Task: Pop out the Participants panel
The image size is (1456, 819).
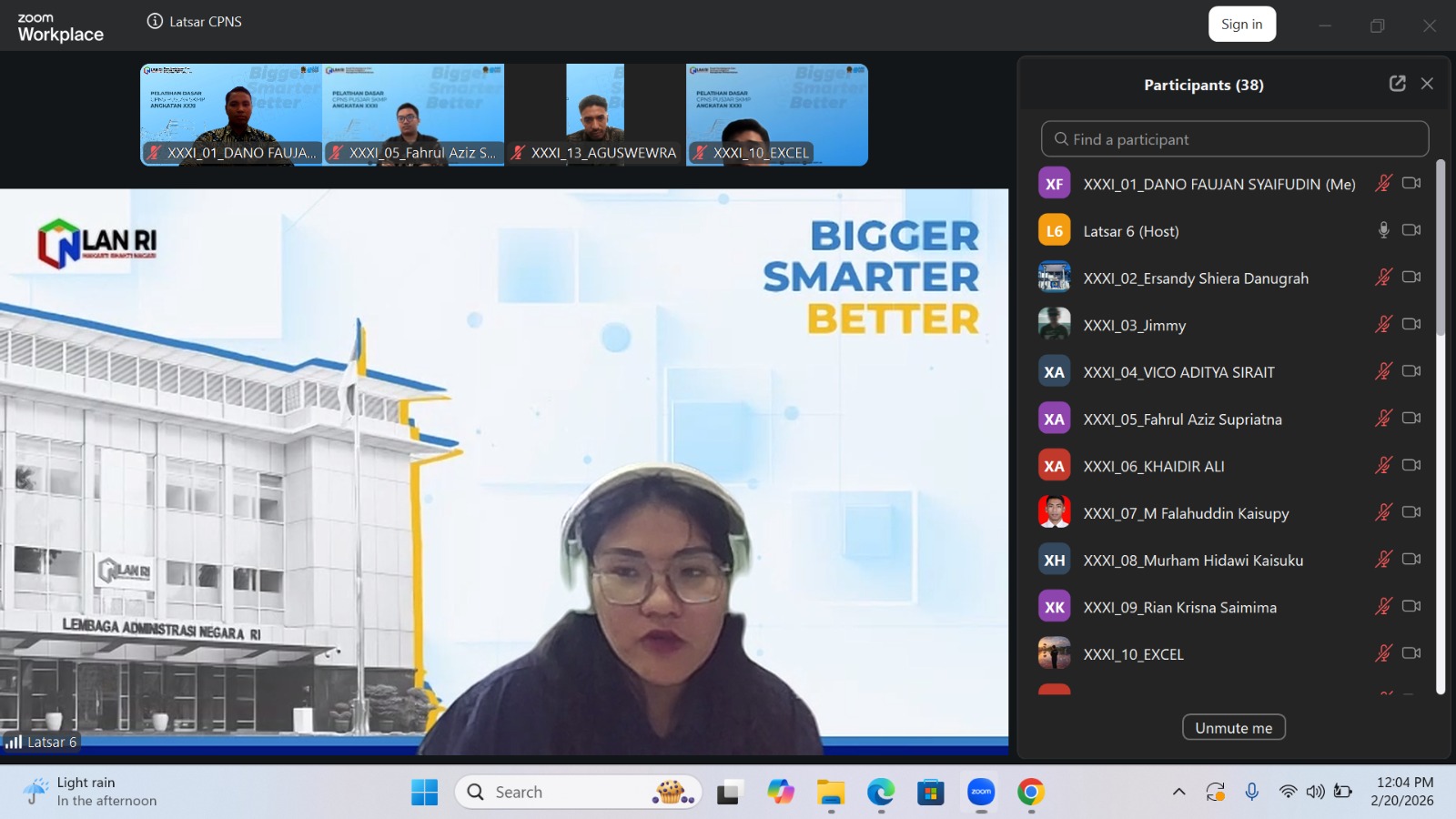Action: 1398,84
